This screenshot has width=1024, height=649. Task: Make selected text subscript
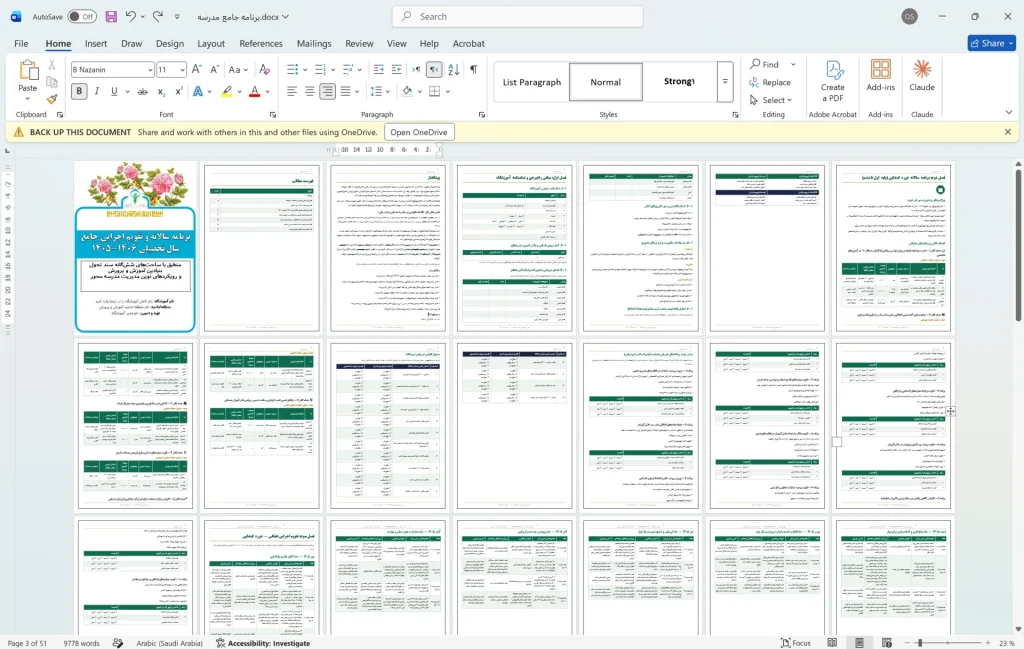click(161, 91)
